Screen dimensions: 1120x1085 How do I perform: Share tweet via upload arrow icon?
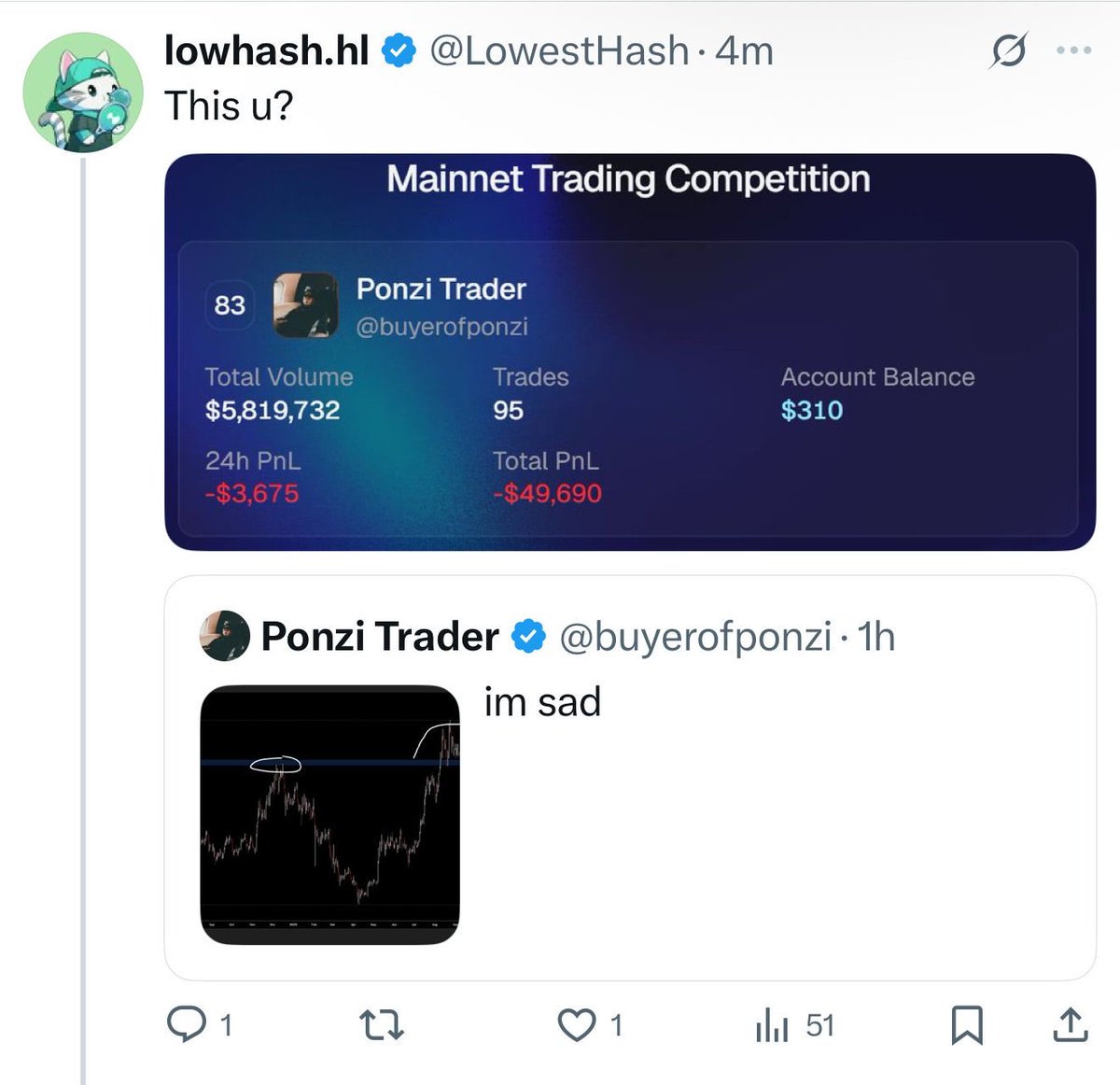pyautogui.click(x=1070, y=1025)
